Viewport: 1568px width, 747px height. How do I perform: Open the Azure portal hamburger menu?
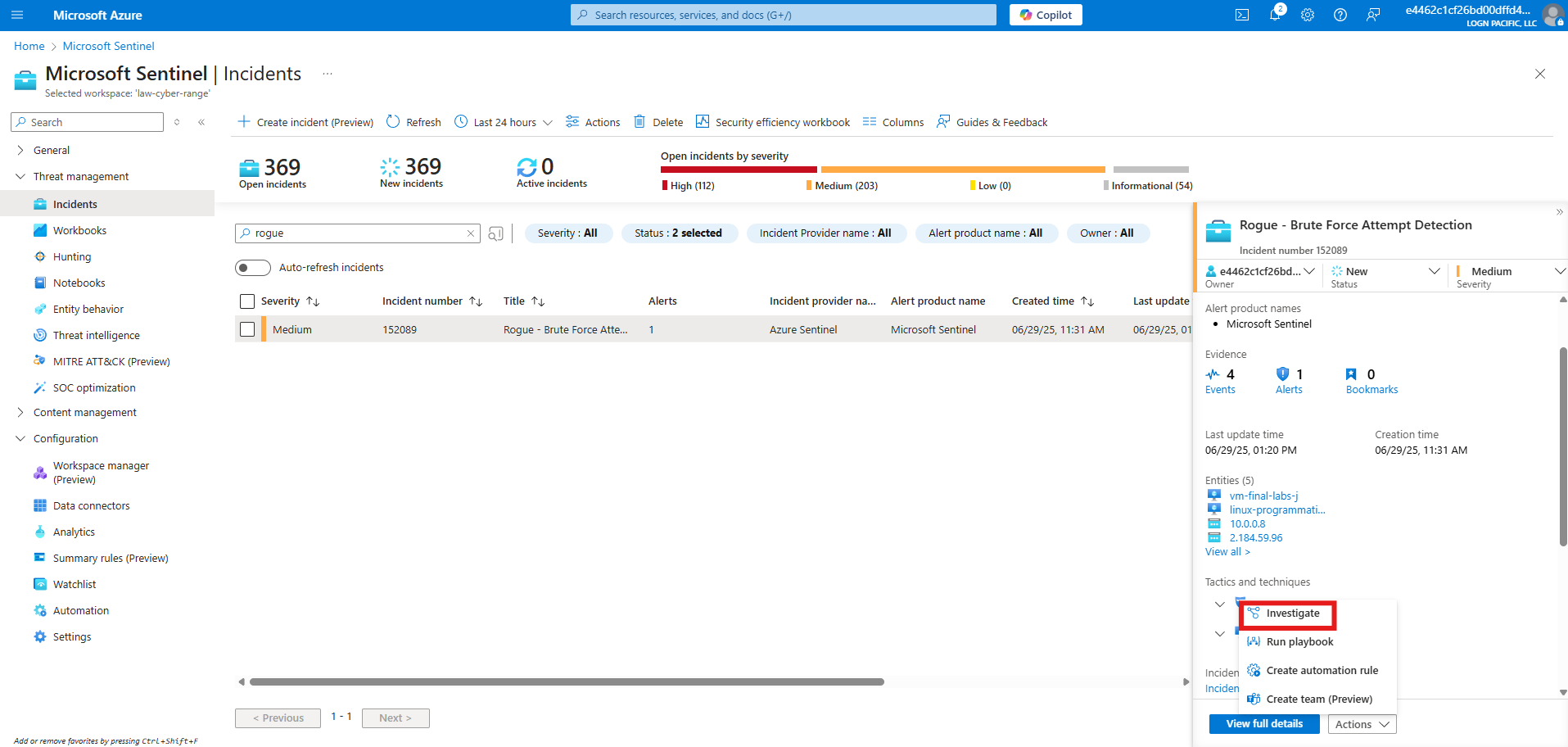[17, 15]
